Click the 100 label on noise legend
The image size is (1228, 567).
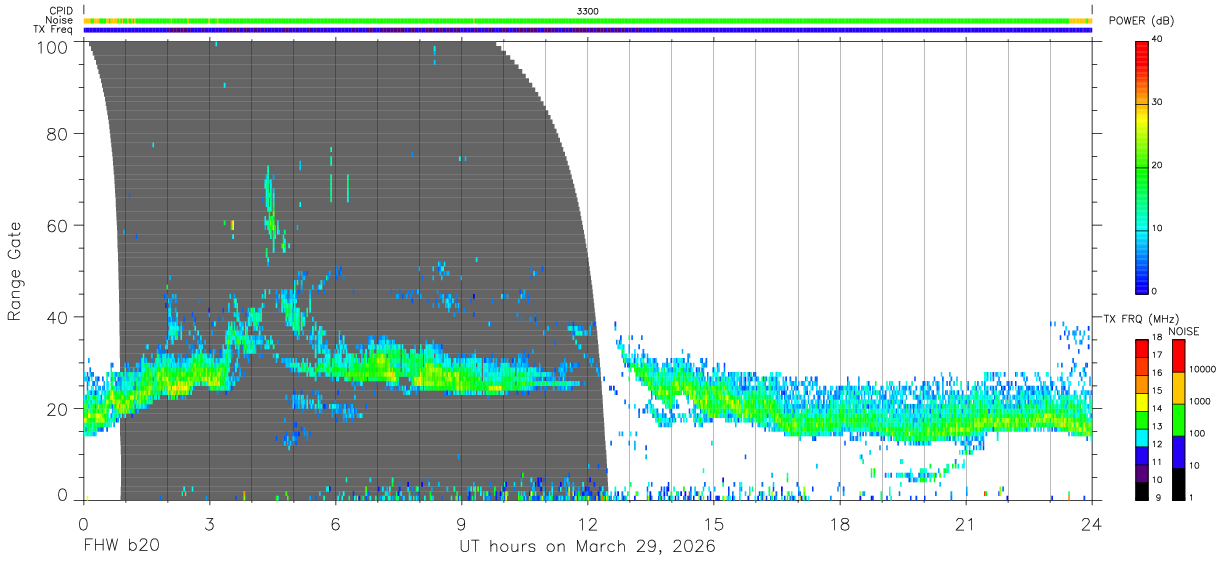1199,433
